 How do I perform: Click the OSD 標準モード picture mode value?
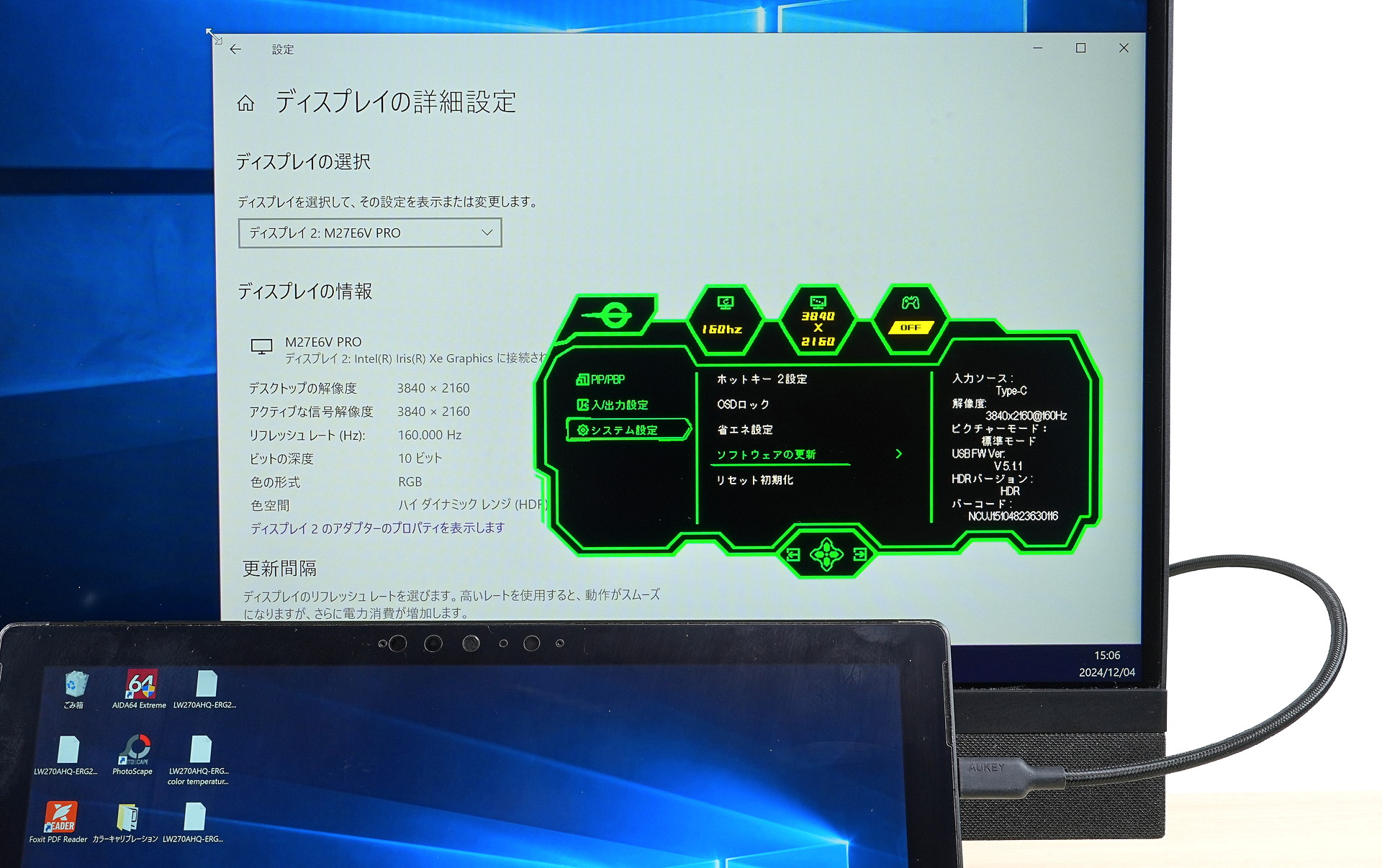[x=1008, y=441]
